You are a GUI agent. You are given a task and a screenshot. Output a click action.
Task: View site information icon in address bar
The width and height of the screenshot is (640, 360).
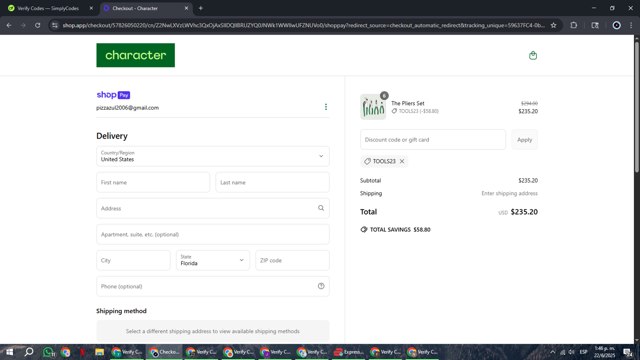(x=55, y=25)
